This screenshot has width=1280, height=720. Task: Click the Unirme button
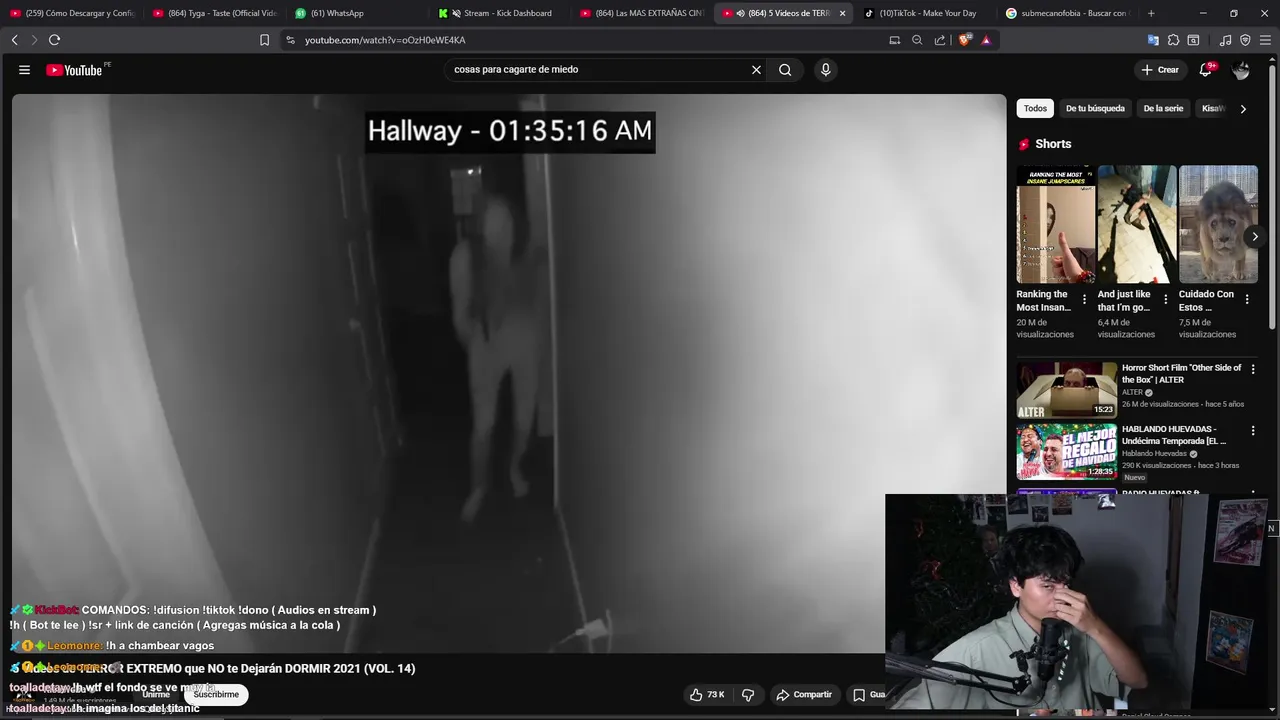[155, 694]
